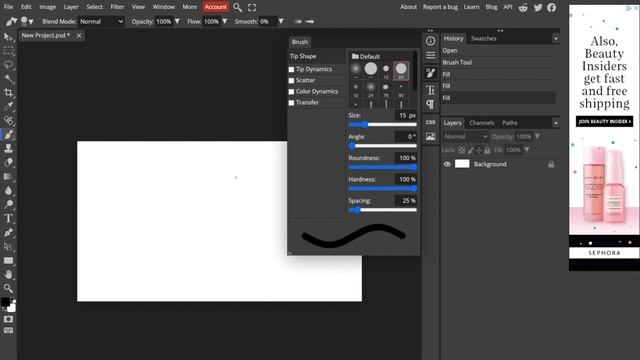The width and height of the screenshot is (640, 360).
Task: Select the Zoom tool
Action: coord(8,288)
